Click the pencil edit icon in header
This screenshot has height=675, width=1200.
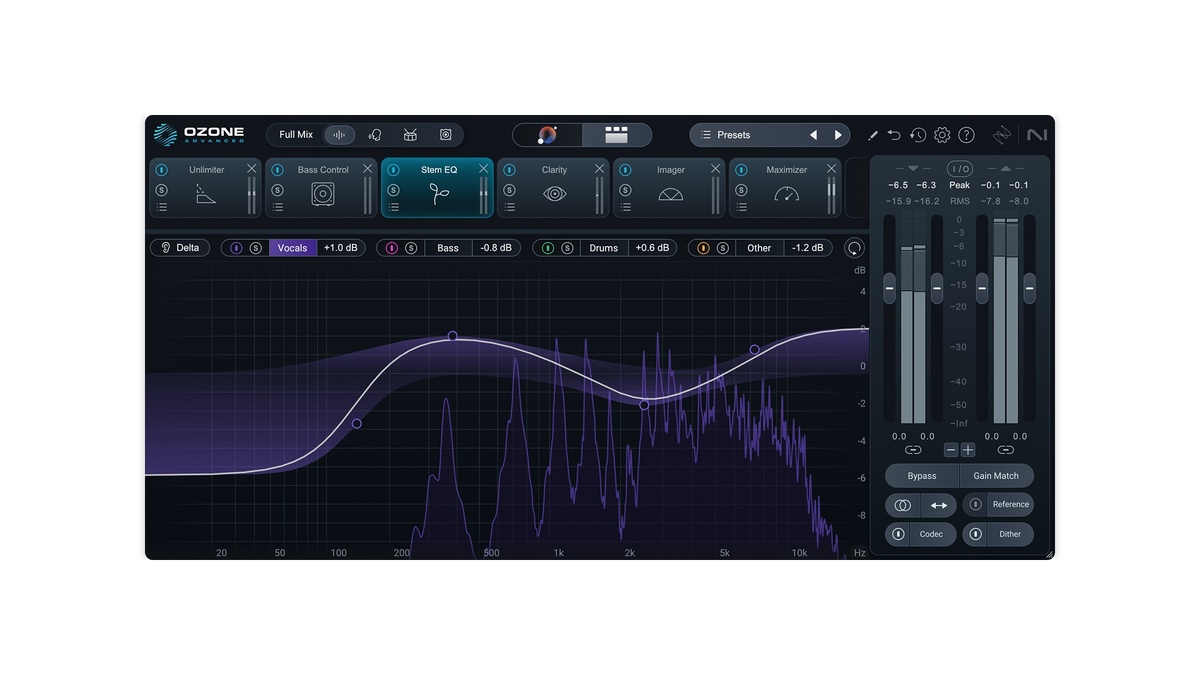coord(872,135)
